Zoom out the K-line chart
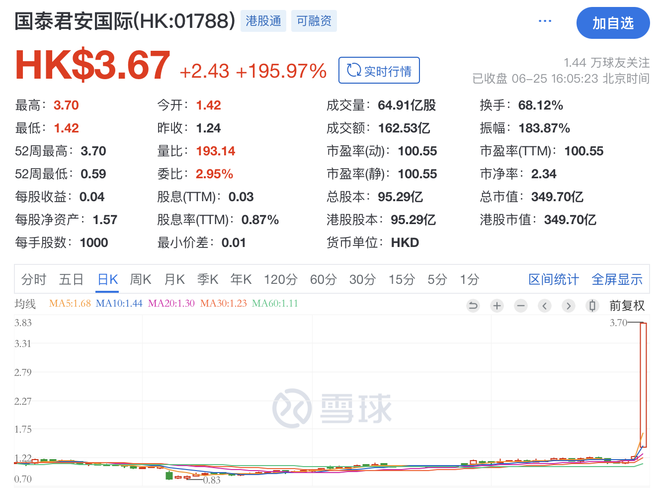The image size is (660, 488). 521,305
